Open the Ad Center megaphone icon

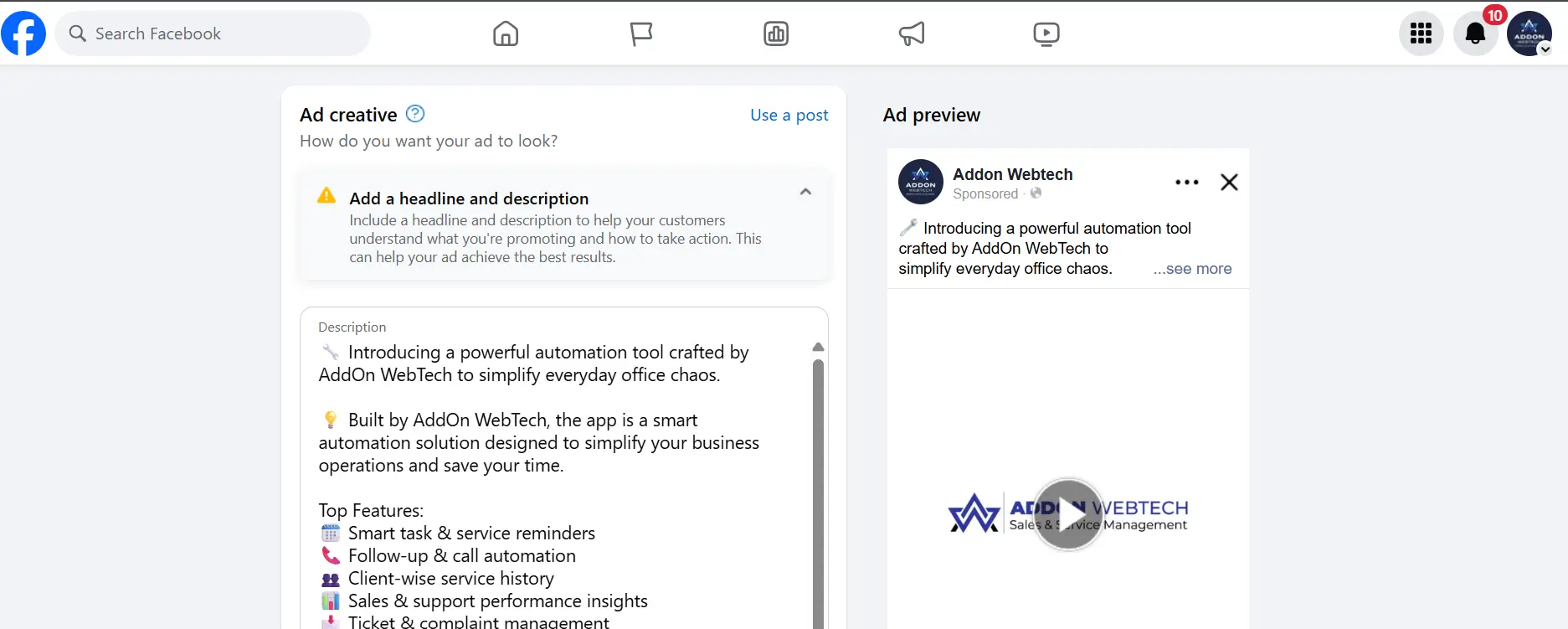[x=912, y=34]
